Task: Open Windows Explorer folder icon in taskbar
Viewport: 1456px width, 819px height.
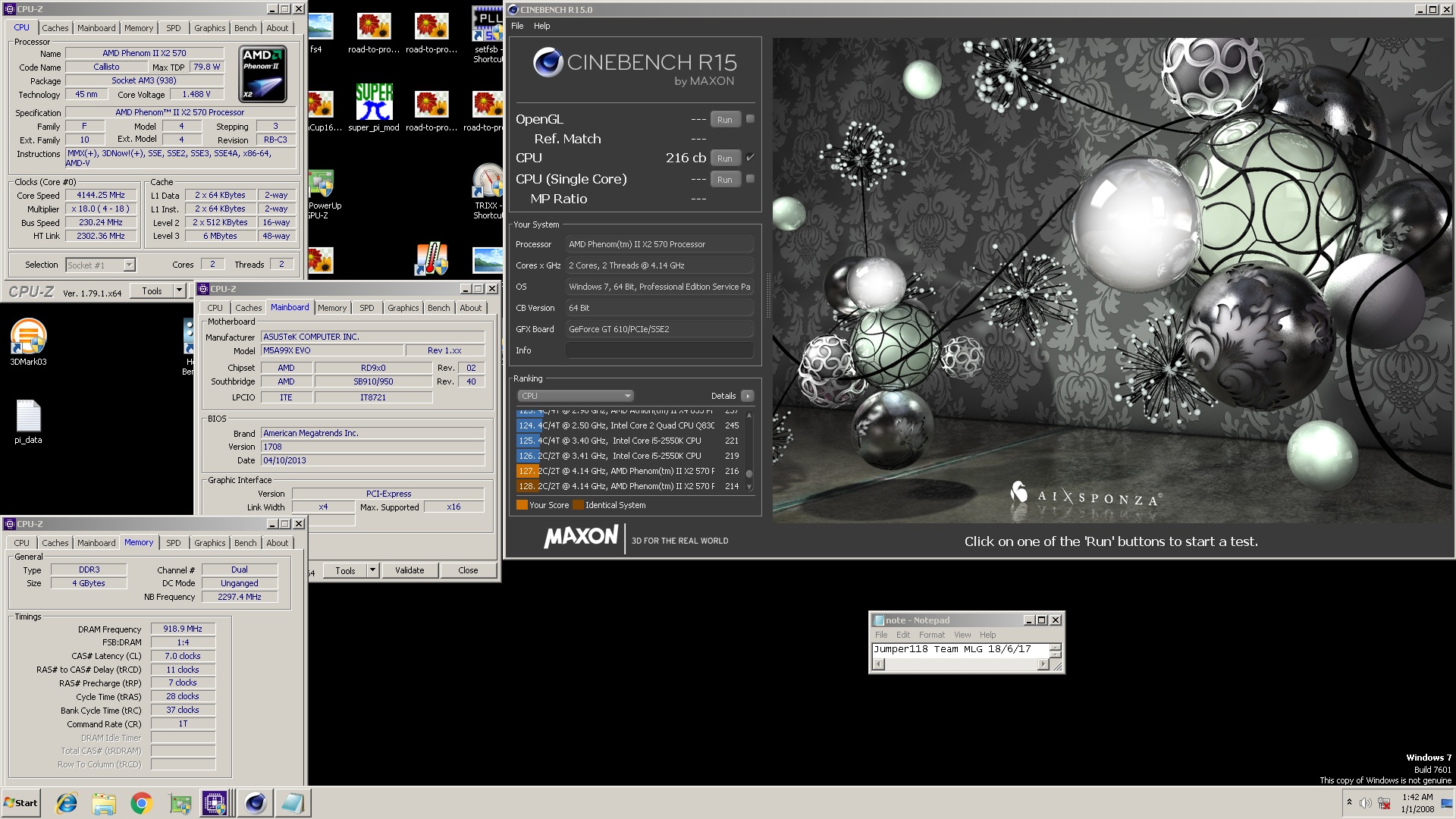Action: tap(104, 803)
